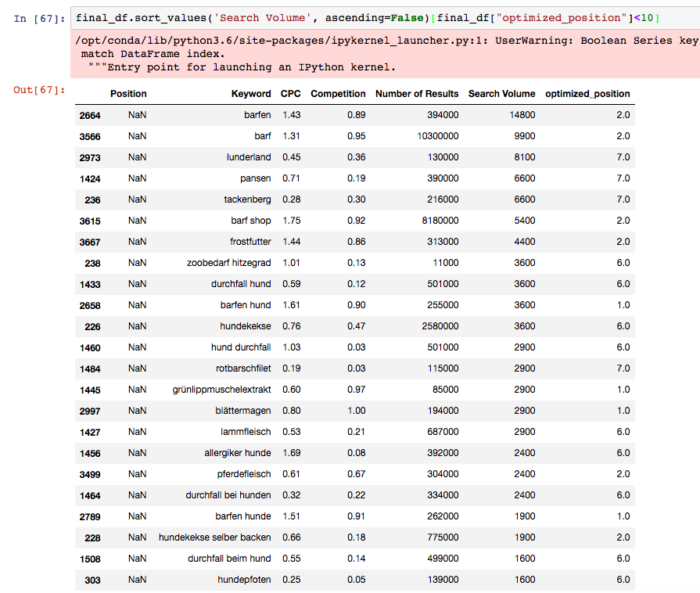Click the keyword 'zoobedarf hitzegrad'

tap(229, 263)
